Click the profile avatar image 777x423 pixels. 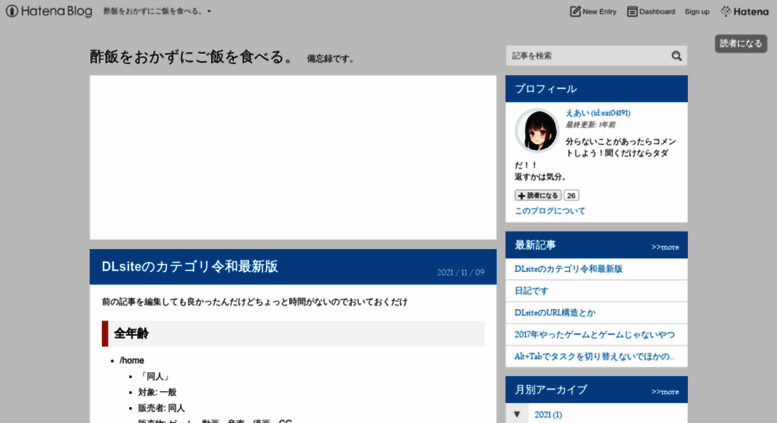[x=537, y=131]
